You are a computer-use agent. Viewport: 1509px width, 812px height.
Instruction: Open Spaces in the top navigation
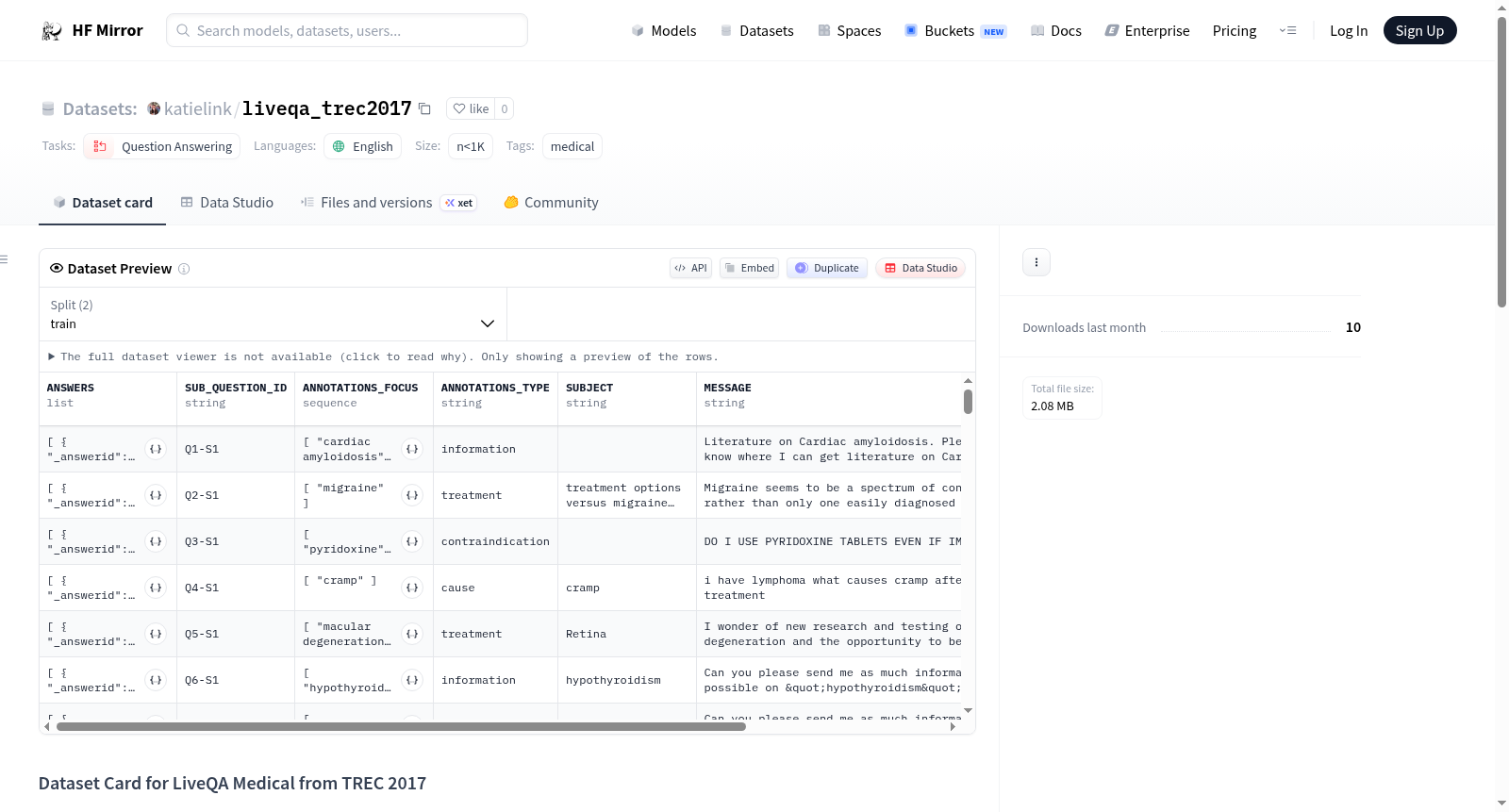pyautogui.click(x=850, y=31)
